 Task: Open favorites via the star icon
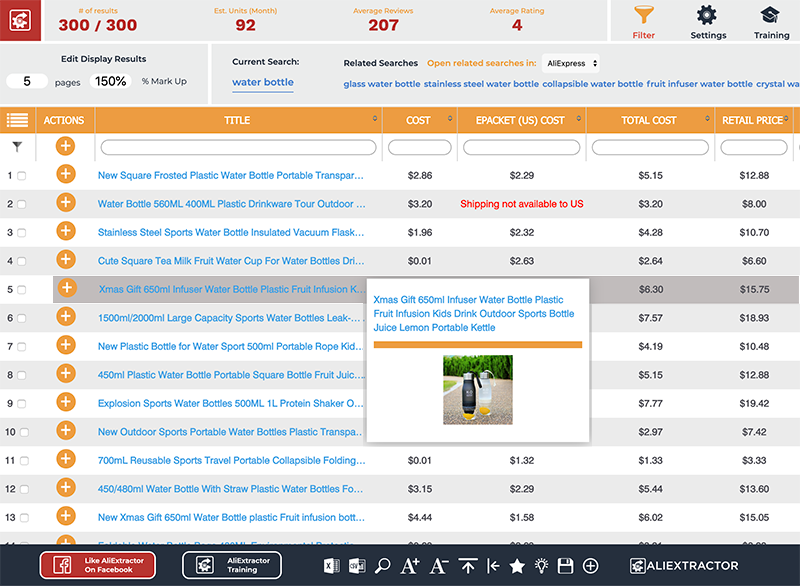[516, 566]
